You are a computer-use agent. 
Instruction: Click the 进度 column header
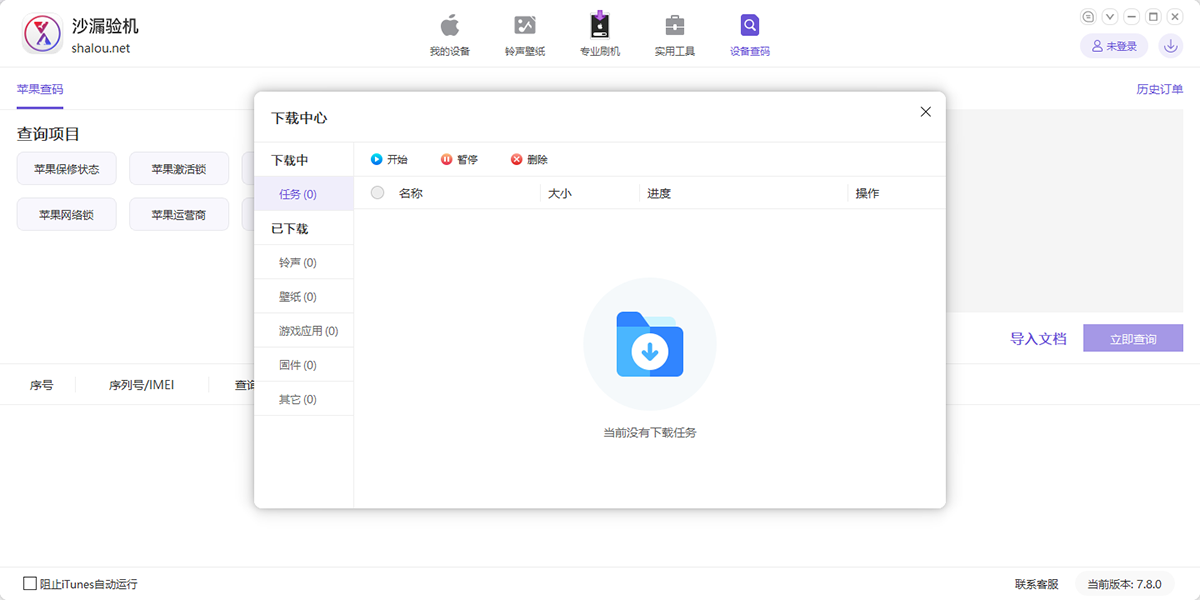click(659, 193)
